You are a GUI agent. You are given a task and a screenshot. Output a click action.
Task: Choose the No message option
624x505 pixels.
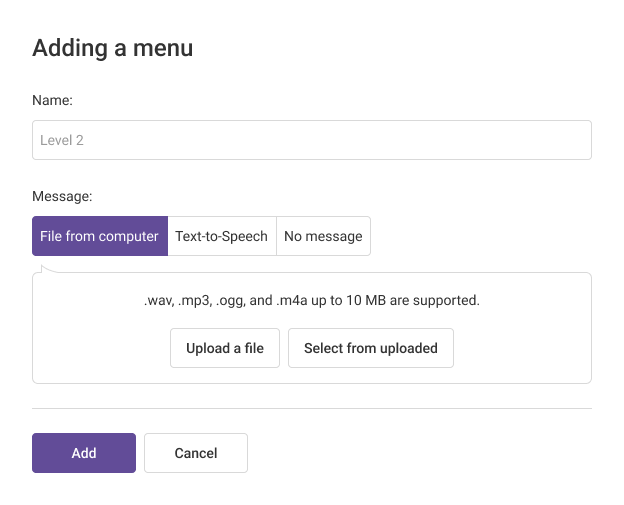tap(323, 236)
